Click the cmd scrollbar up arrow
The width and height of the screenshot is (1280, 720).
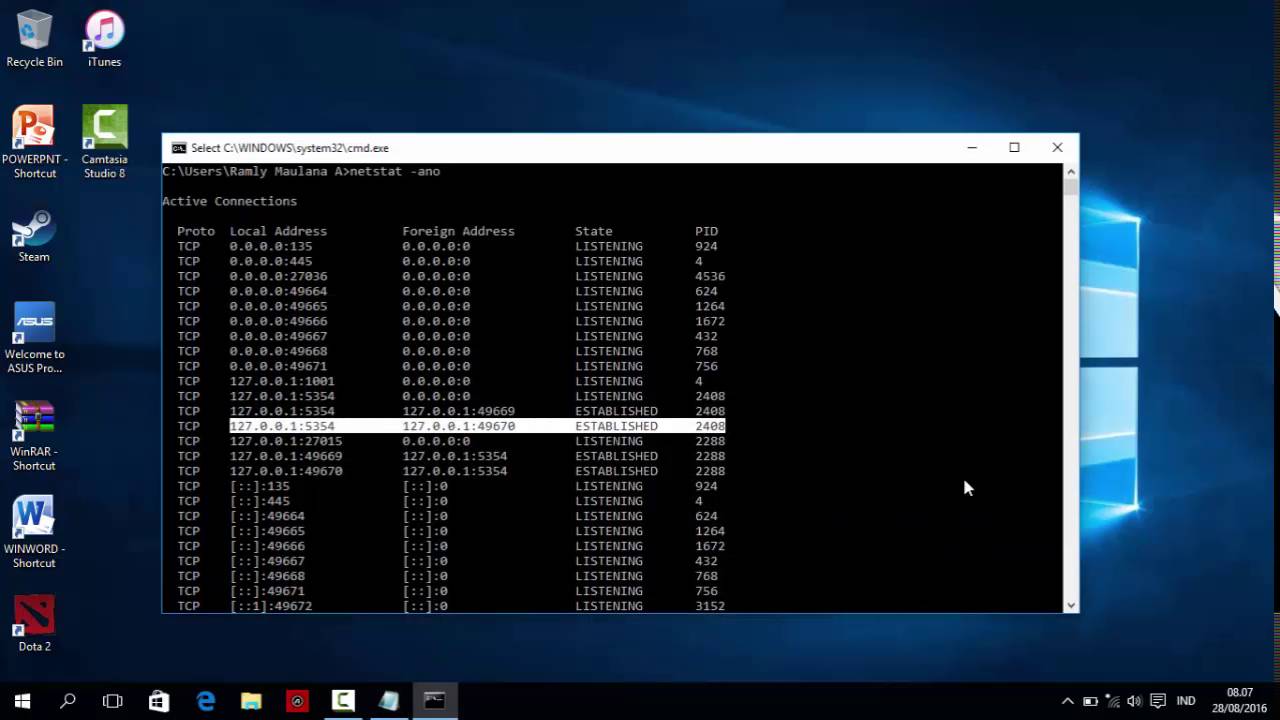click(1071, 171)
